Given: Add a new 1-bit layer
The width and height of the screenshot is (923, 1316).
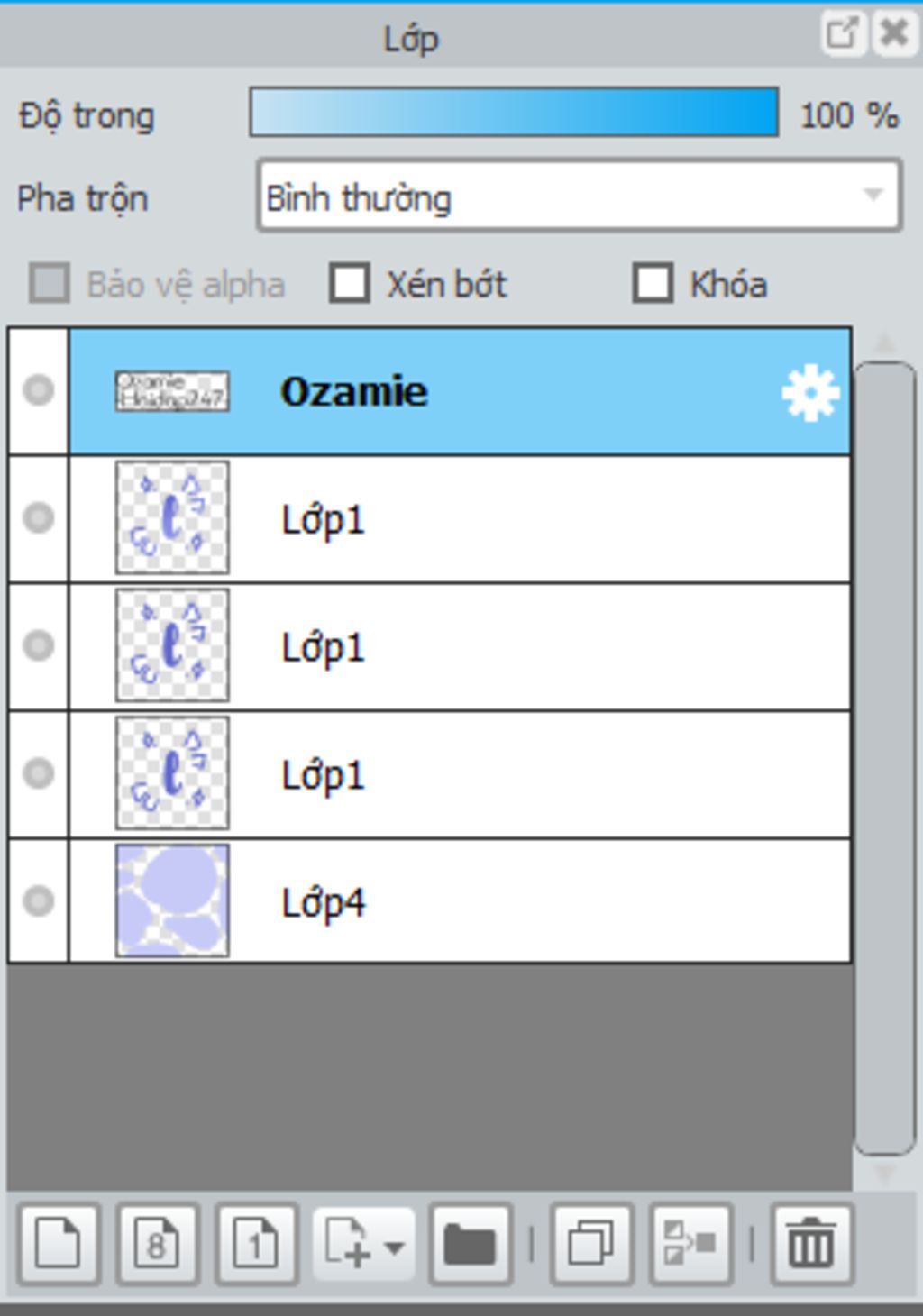Looking at the screenshot, I should pyautogui.click(x=256, y=1244).
